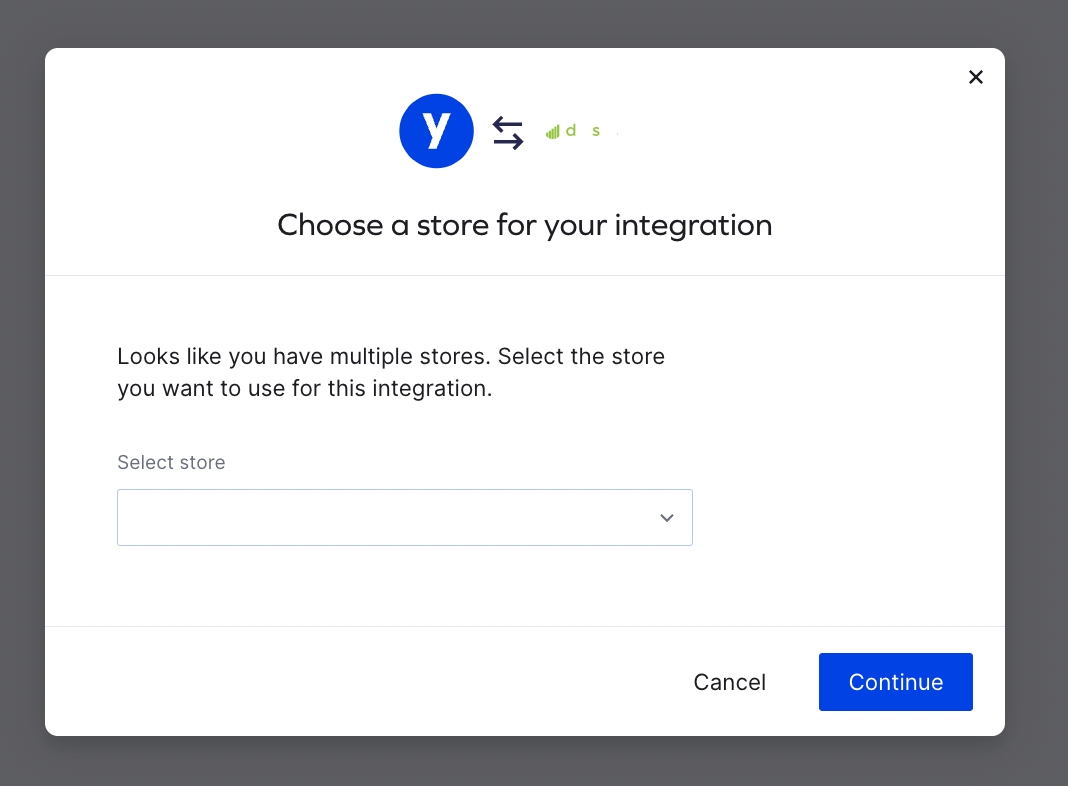This screenshot has height=786, width=1068.
Task: Click the two-way swap arrows icon
Action: click(x=508, y=132)
